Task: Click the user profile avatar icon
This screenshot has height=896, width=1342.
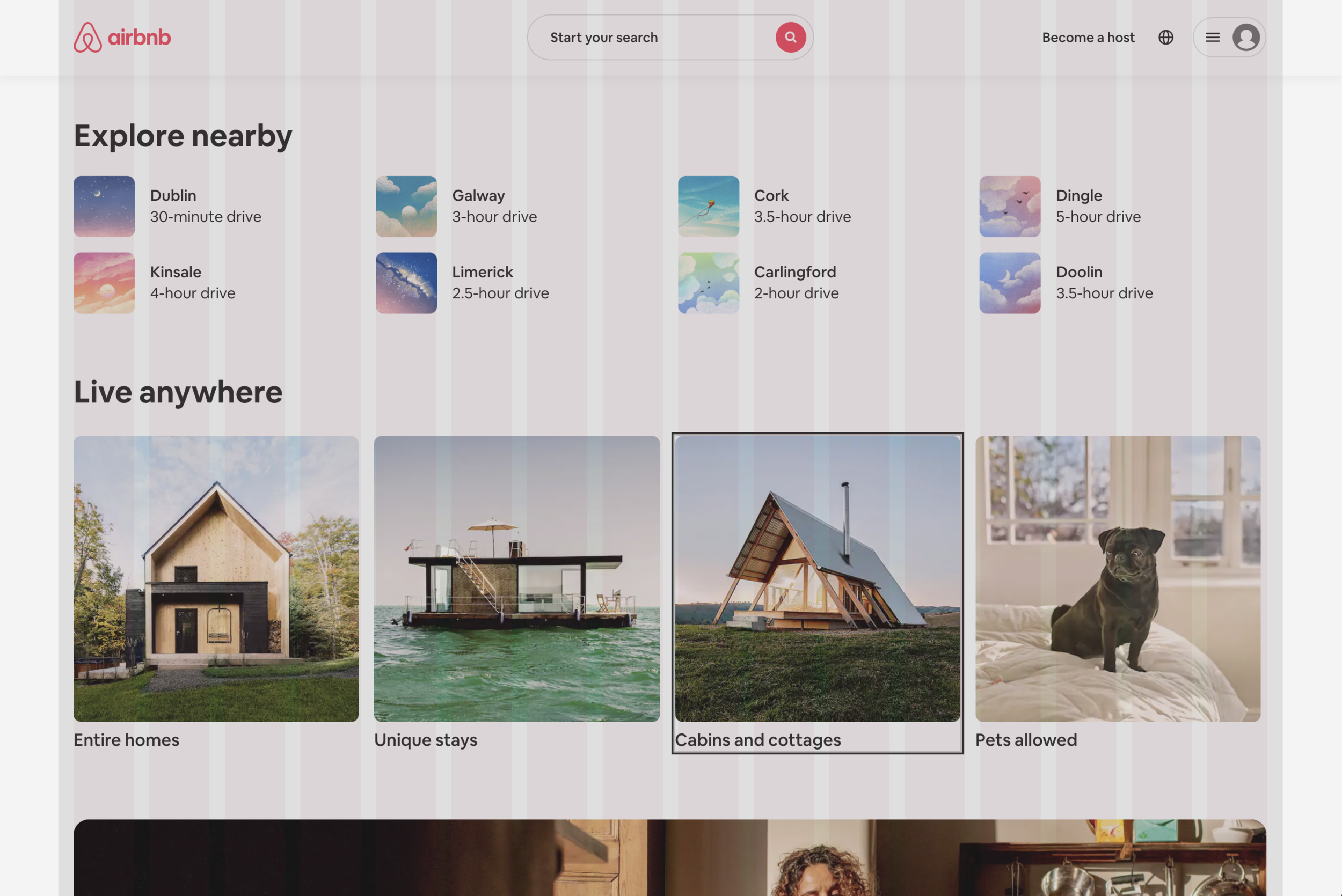Action: coord(1245,38)
